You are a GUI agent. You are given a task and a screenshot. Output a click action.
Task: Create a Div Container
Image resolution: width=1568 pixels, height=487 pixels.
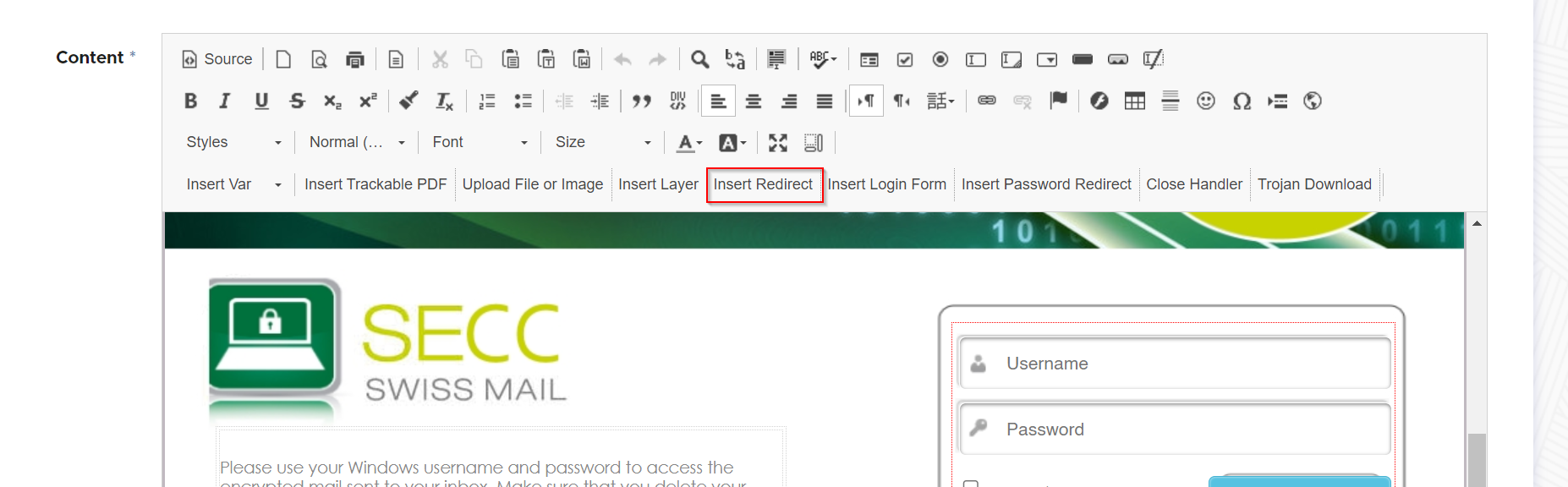point(677,101)
